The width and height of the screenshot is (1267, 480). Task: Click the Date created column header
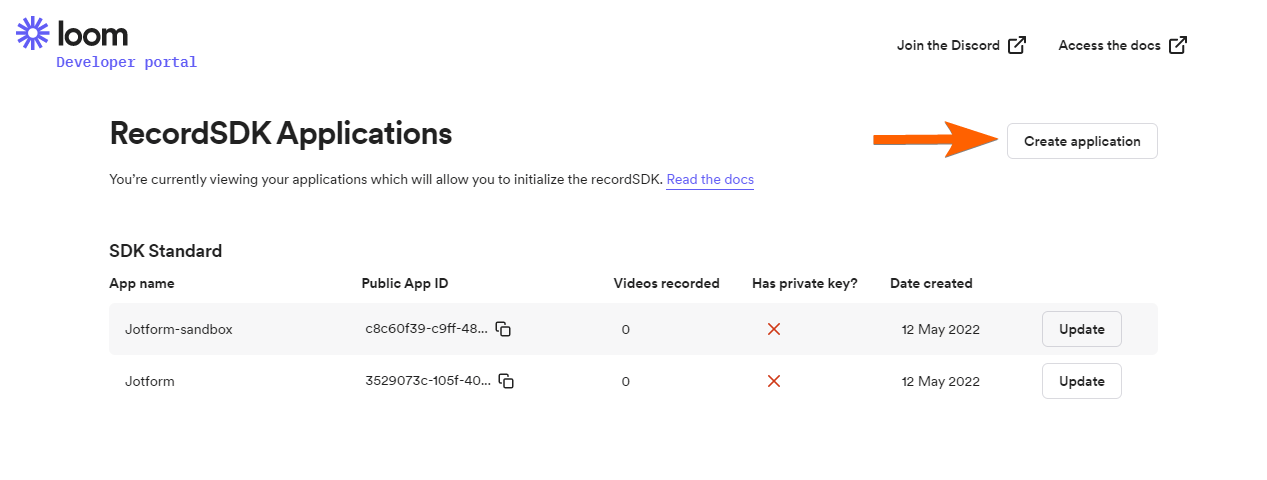pyautogui.click(x=931, y=283)
